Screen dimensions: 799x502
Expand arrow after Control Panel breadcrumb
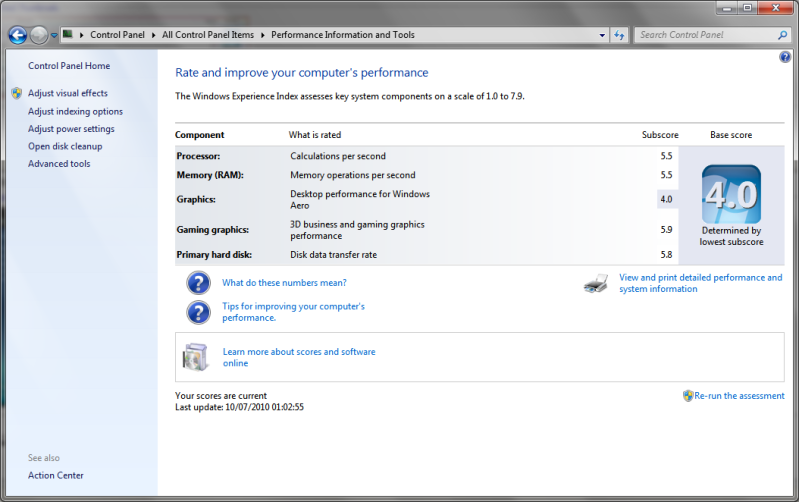pos(153,35)
